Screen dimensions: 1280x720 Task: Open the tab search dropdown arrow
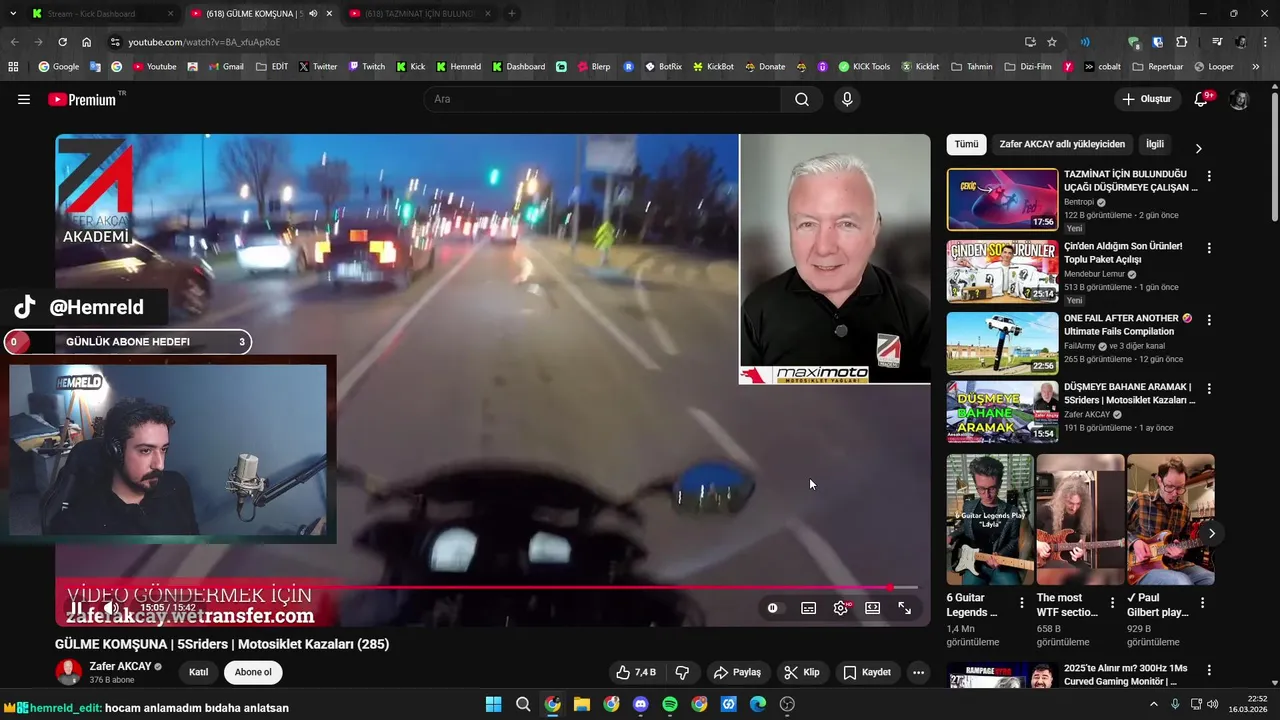coord(12,14)
